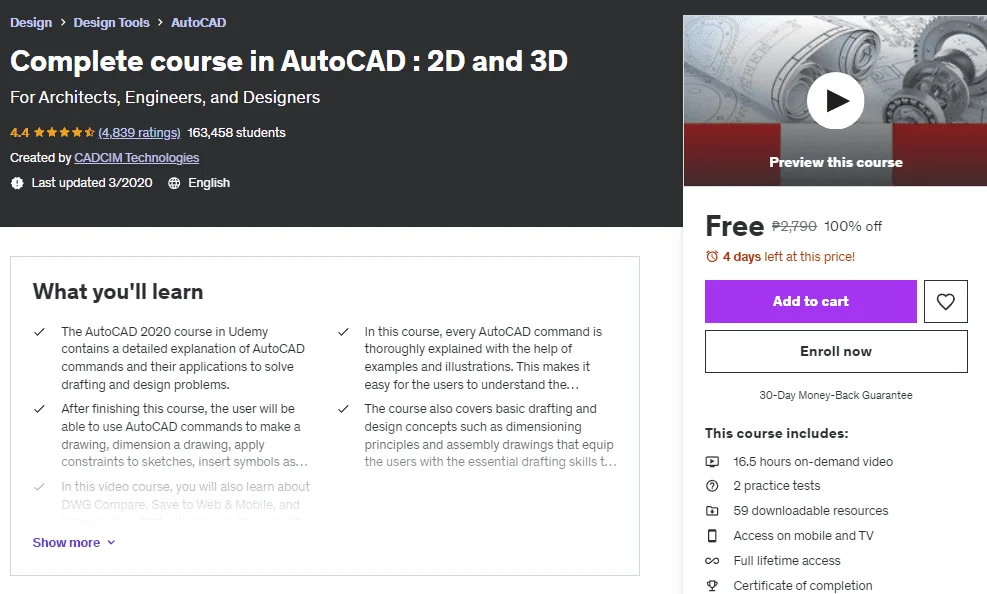Screen dimensions: 987x594
Task: Click checkmark beside AutoCAD 2020 course item
Action: tap(39, 332)
